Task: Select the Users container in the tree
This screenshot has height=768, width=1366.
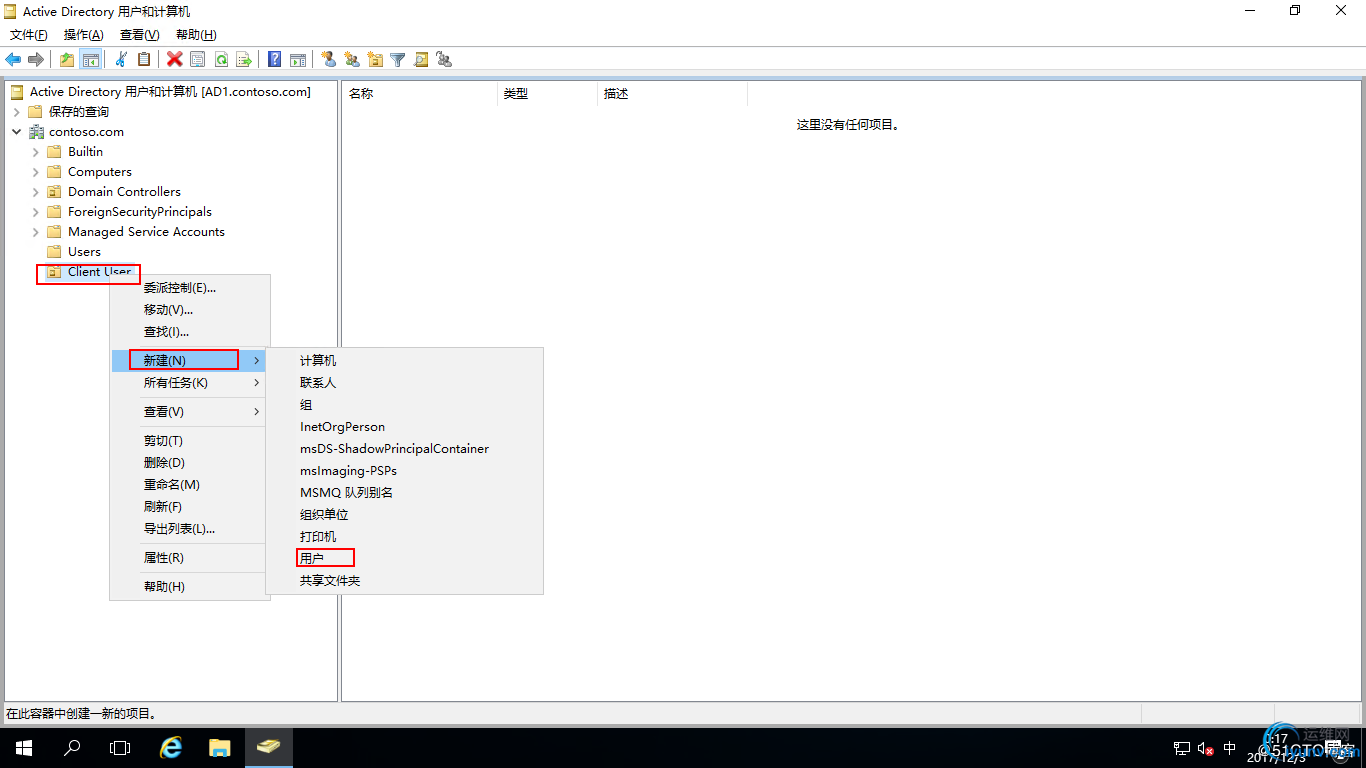Action: pyautogui.click(x=84, y=252)
